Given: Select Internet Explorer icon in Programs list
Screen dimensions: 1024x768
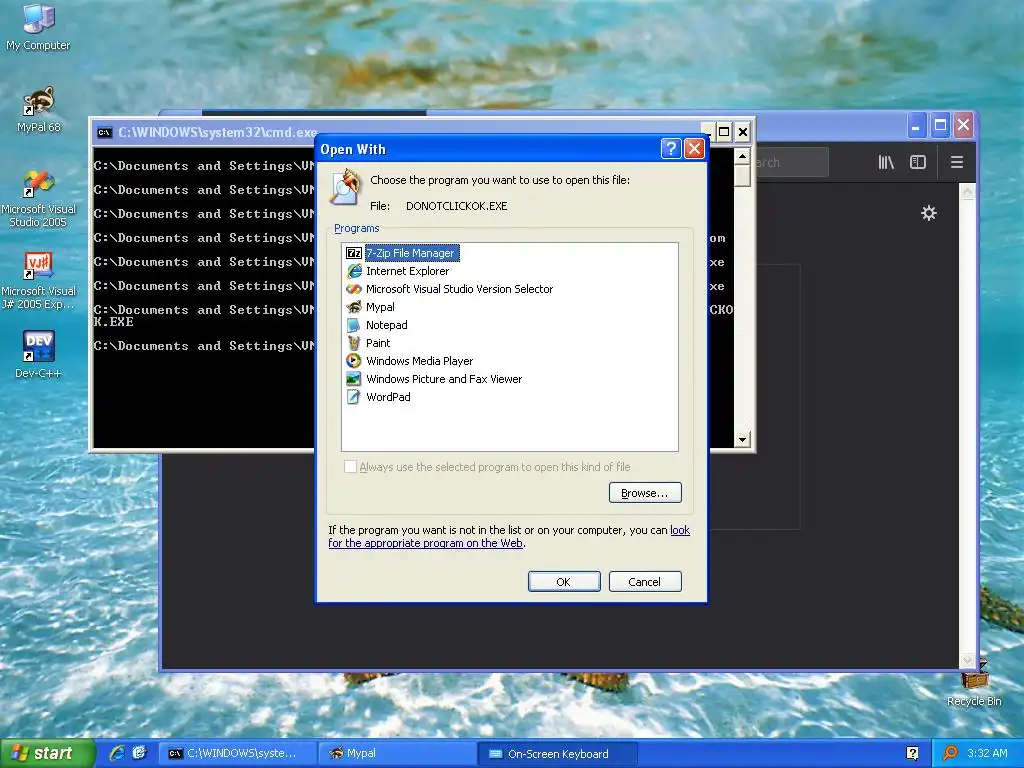Looking at the screenshot, I should tap(354, 271).
